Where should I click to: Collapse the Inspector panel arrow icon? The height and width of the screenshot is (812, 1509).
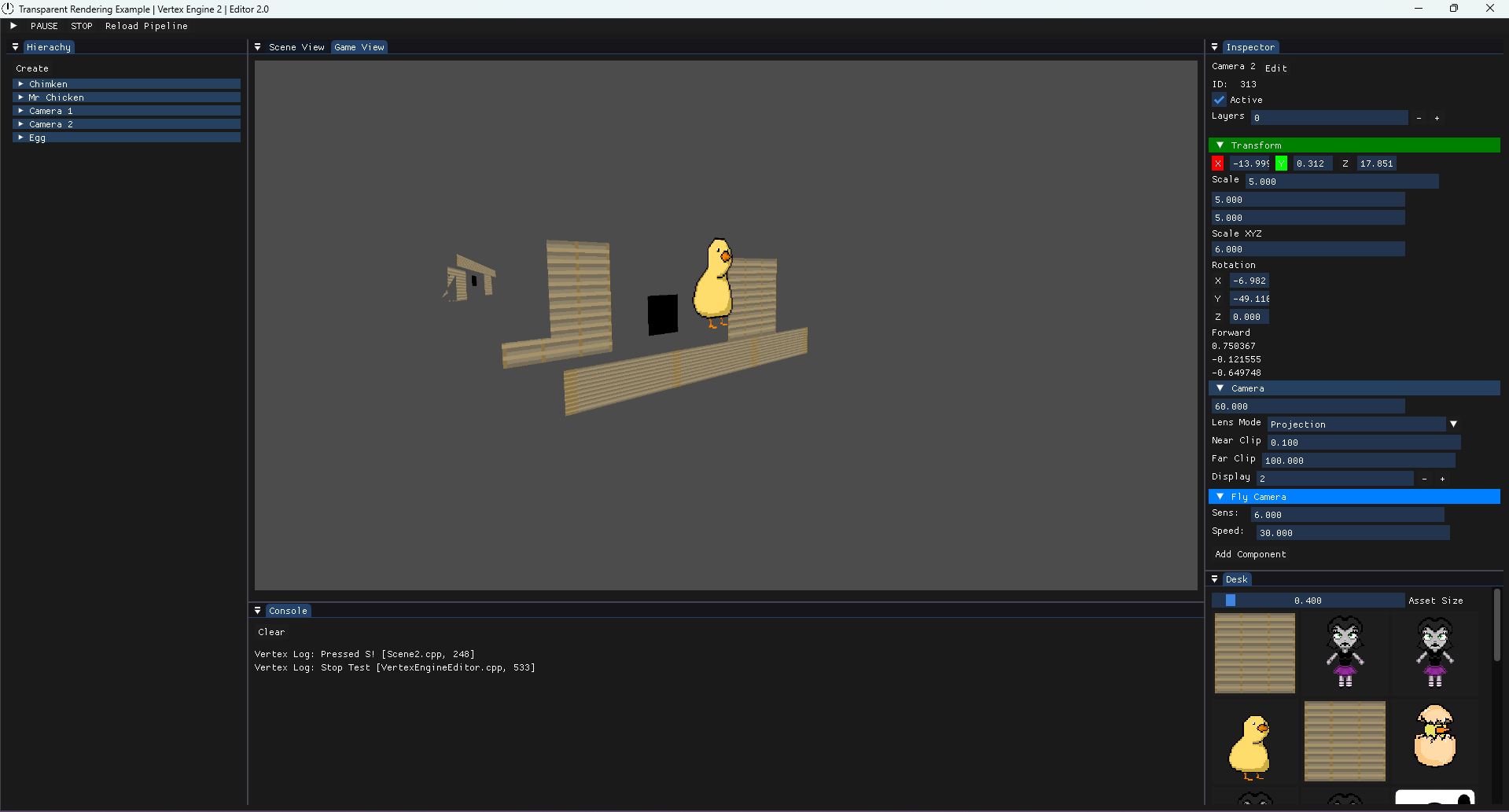[x=1214, y=47]
